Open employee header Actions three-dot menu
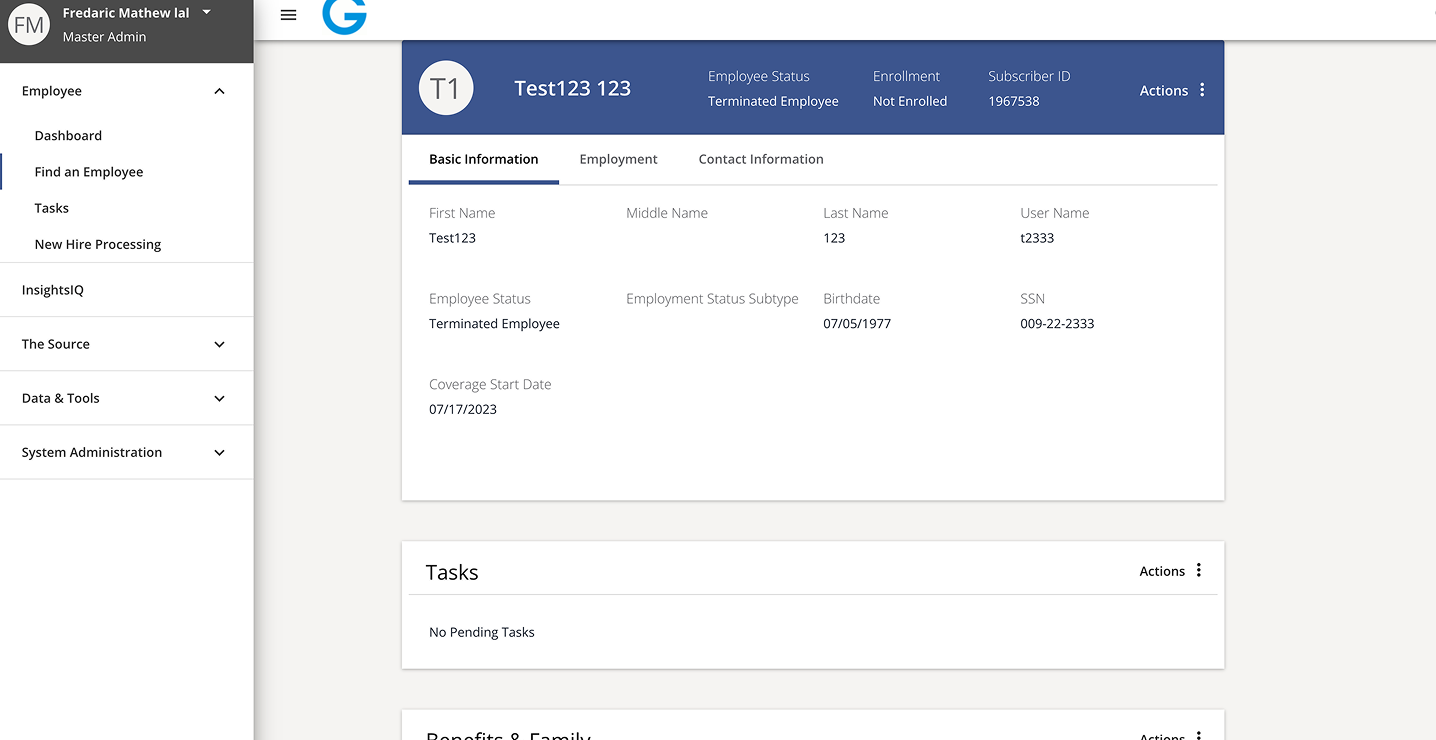 (1201, 90)
